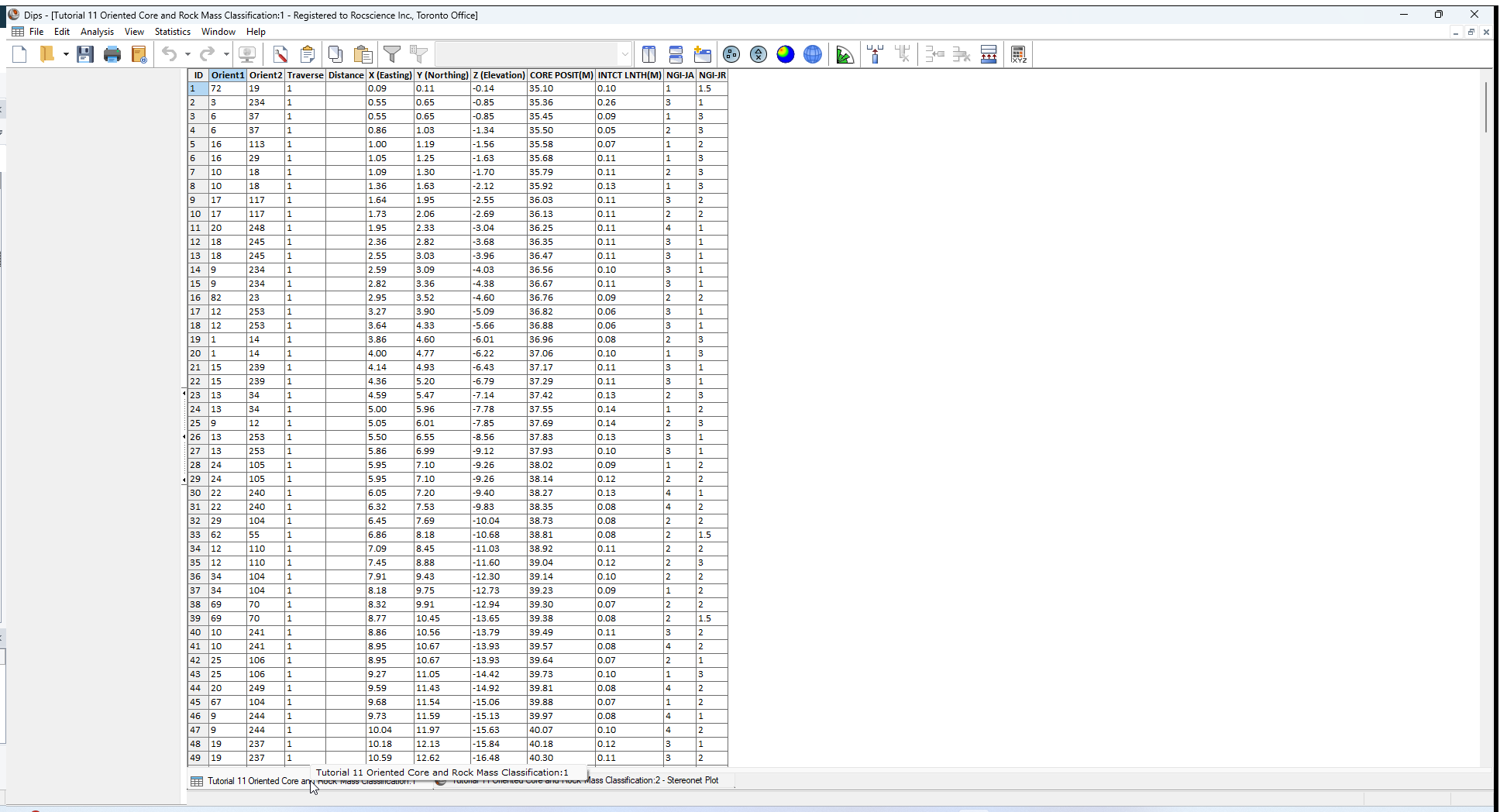
Task: Save the current Dips file
Action: click(x=85, y=54)
